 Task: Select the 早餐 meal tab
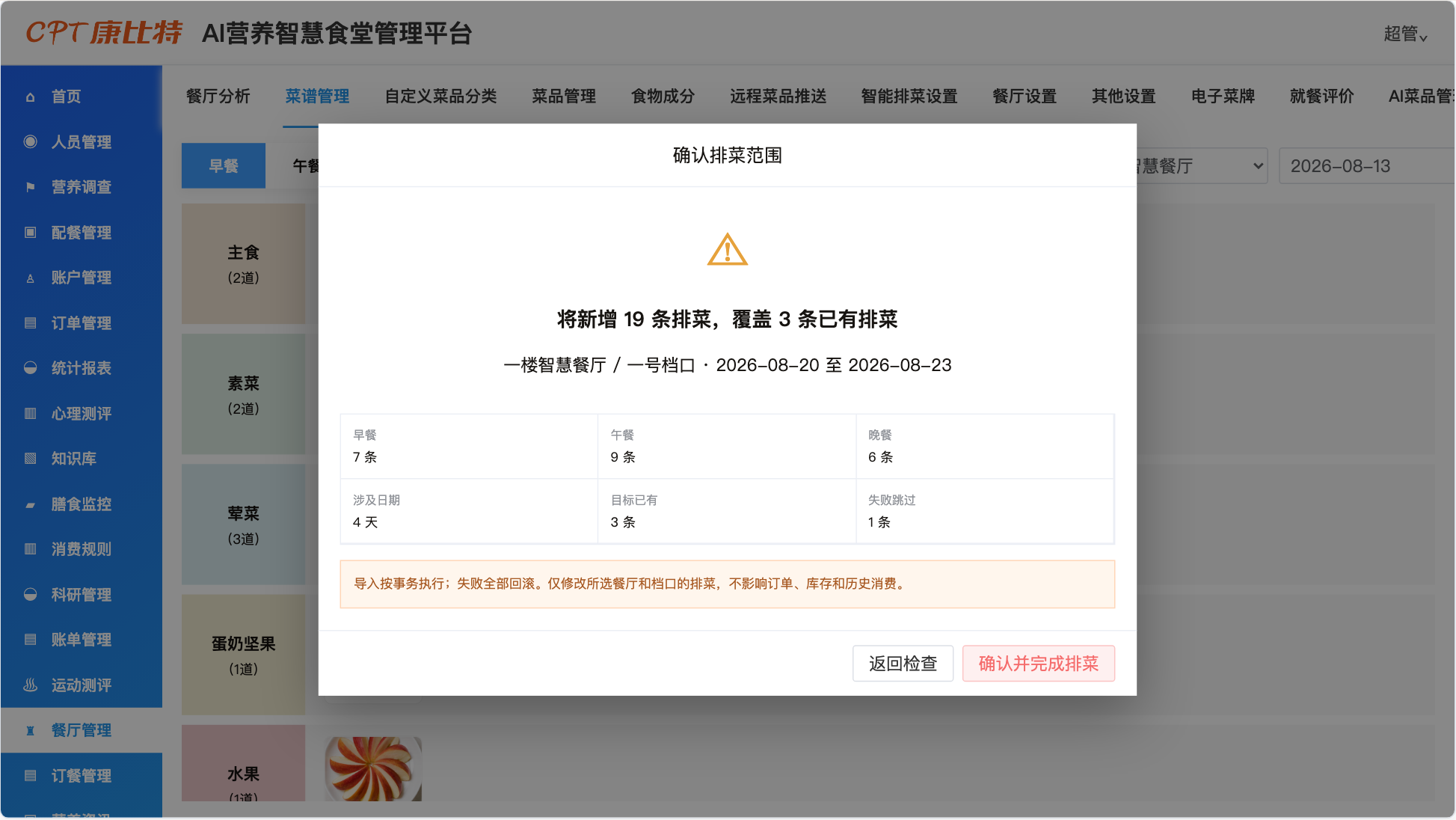click(224, 165)
